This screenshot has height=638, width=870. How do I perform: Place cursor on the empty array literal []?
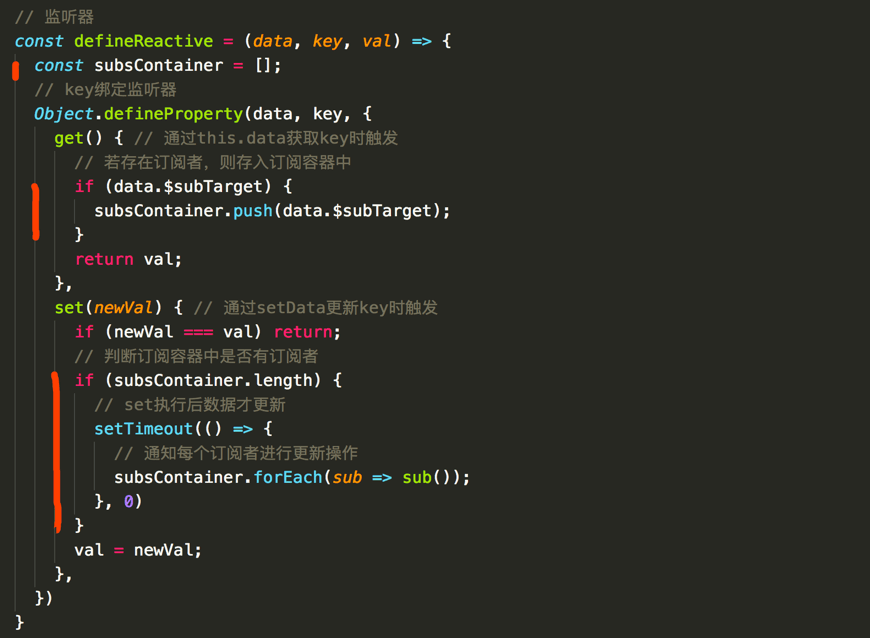pyautogui.click(x=267, y=66)
